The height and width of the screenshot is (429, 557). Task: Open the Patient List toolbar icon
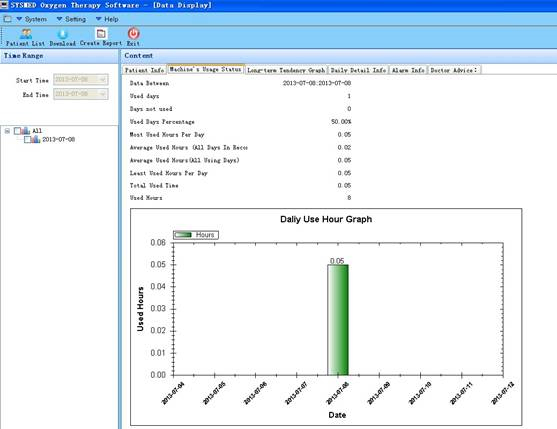pyautogui.click(x=26, y=34)
